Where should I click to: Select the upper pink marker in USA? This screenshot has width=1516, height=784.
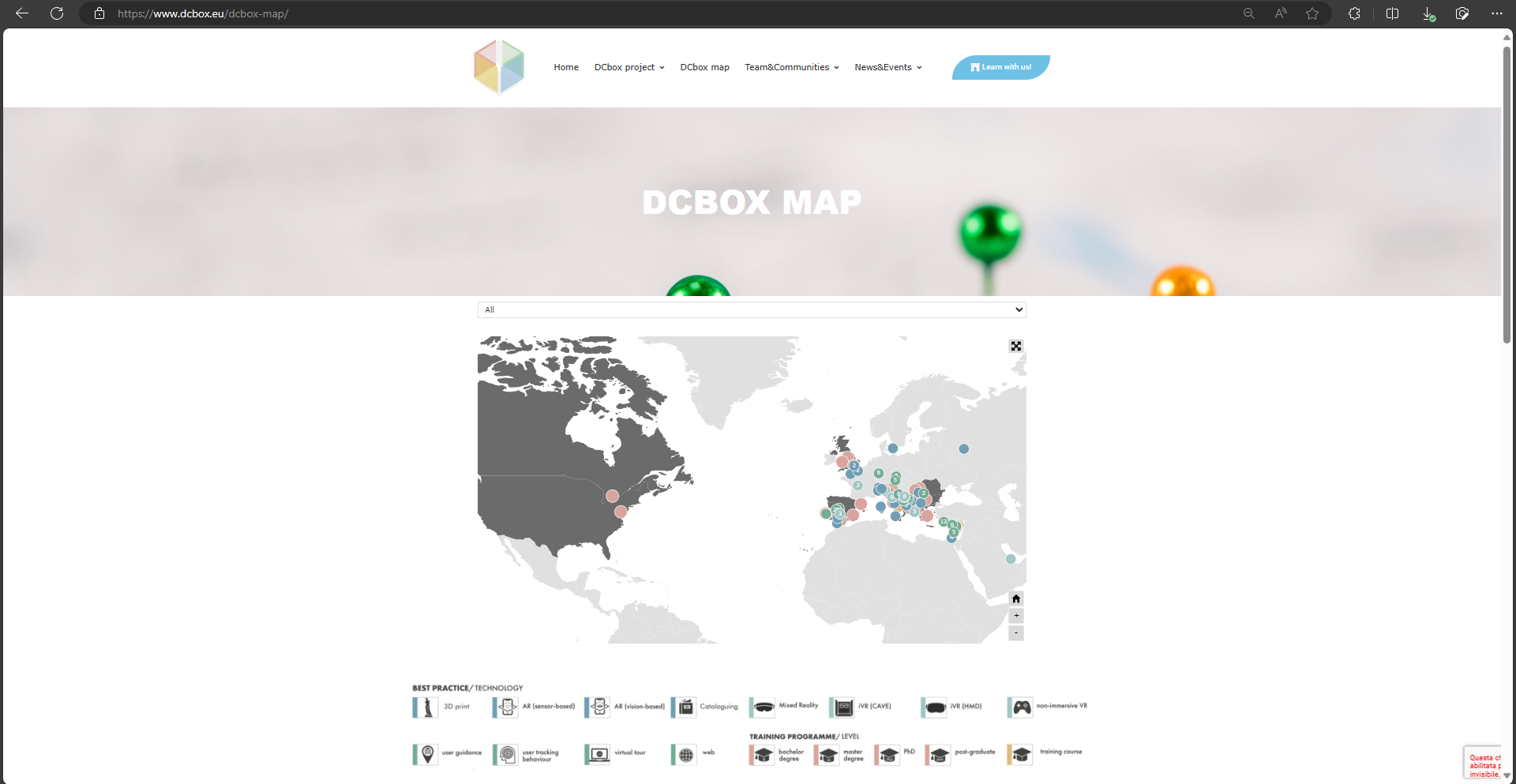click(612, 496)
